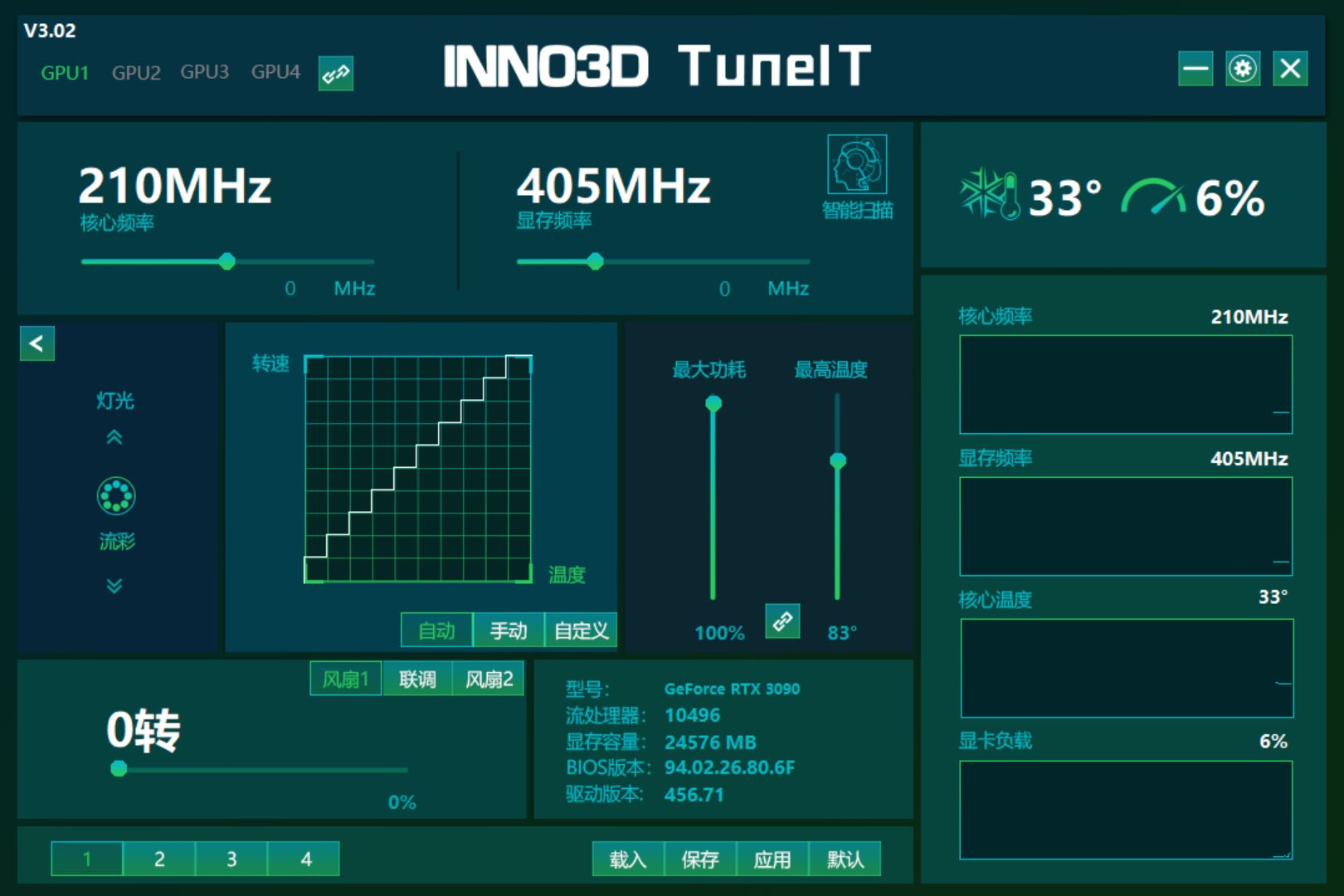Choose profile 4
Viewport: 1344px width, 896px height.
(304, 859)
